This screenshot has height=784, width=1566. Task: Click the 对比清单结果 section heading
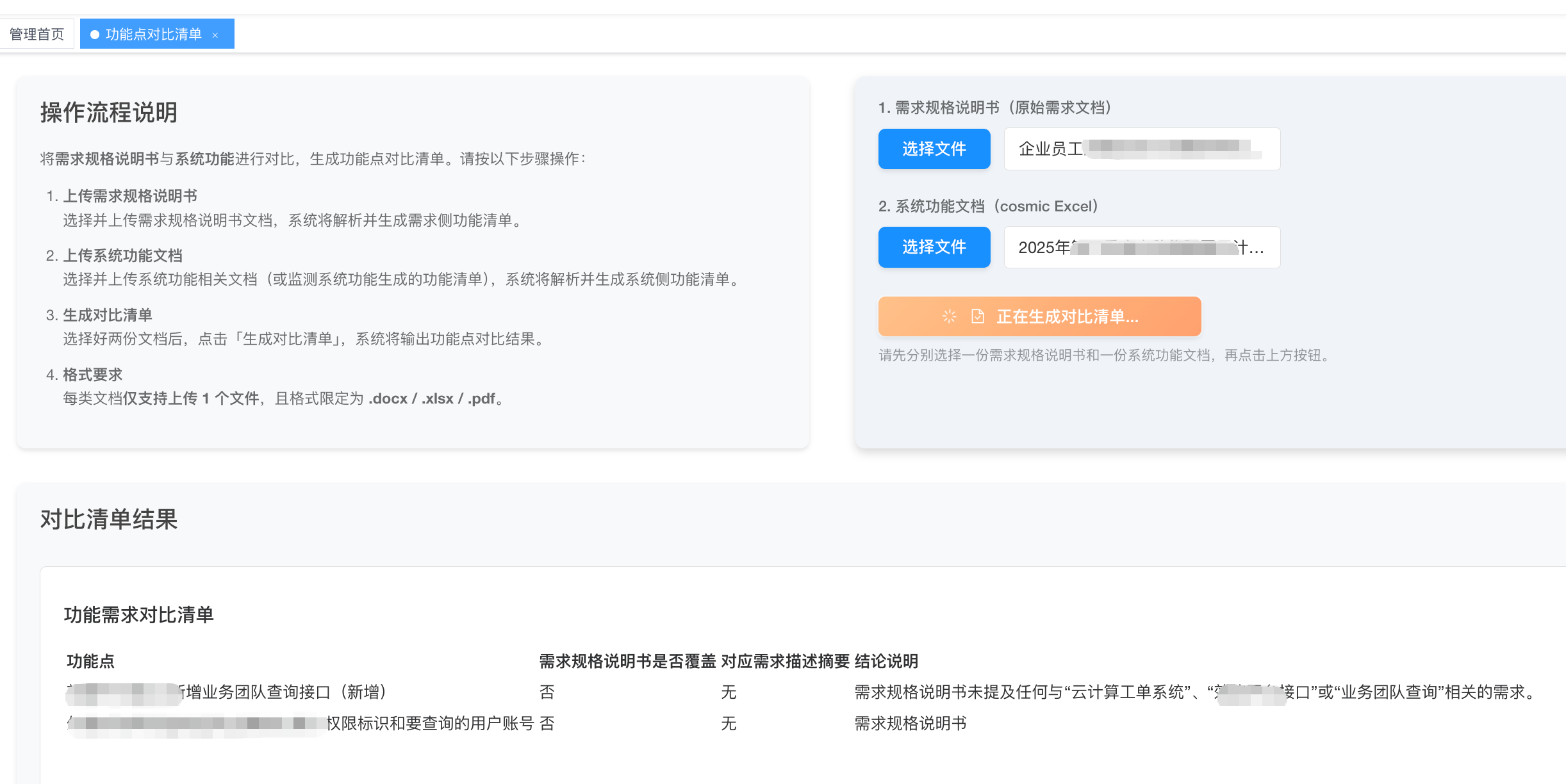click(109, 519)
